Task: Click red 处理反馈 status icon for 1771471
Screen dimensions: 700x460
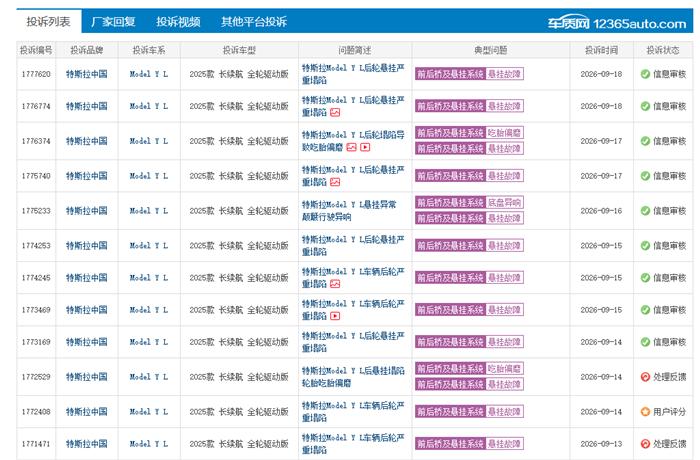Action: point(645,444)
